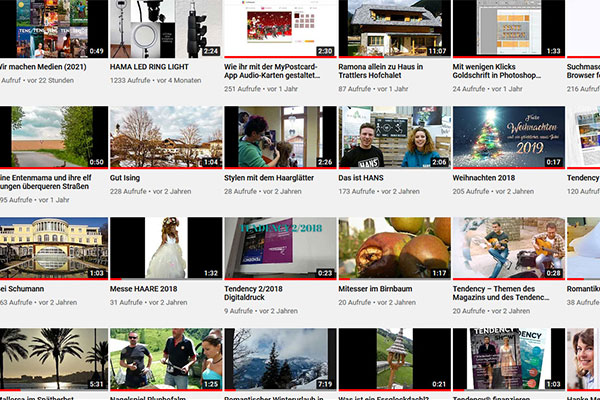Open the 'Wir machen Medien (2021)' thumbnail
600x400 pixels.
(x=54, y=29)
